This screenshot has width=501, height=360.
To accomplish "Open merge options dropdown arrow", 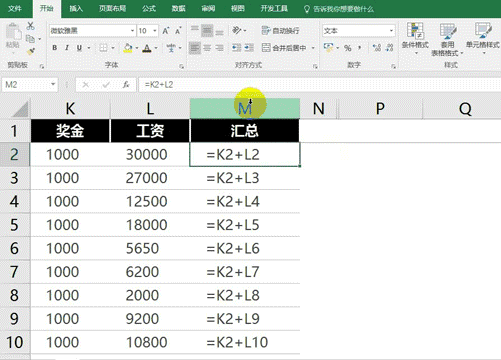I will tap(313, 48).
